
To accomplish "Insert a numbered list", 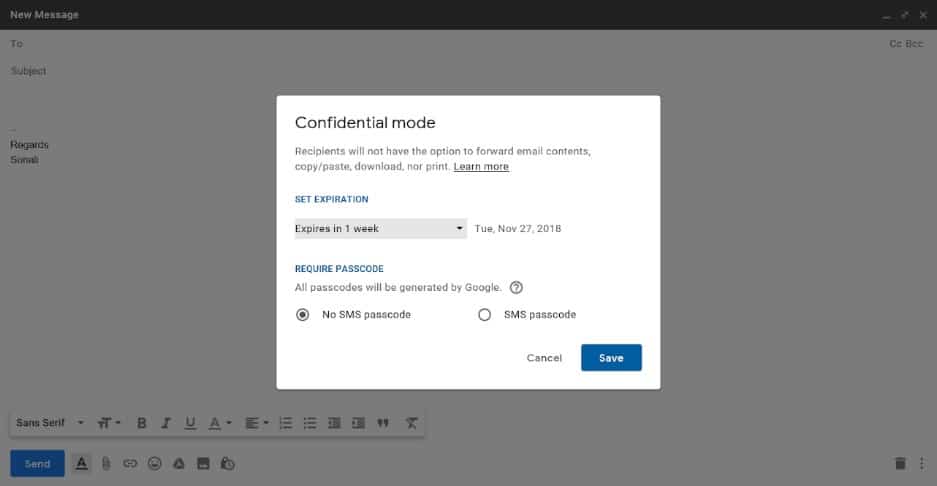I will [286, 423].
